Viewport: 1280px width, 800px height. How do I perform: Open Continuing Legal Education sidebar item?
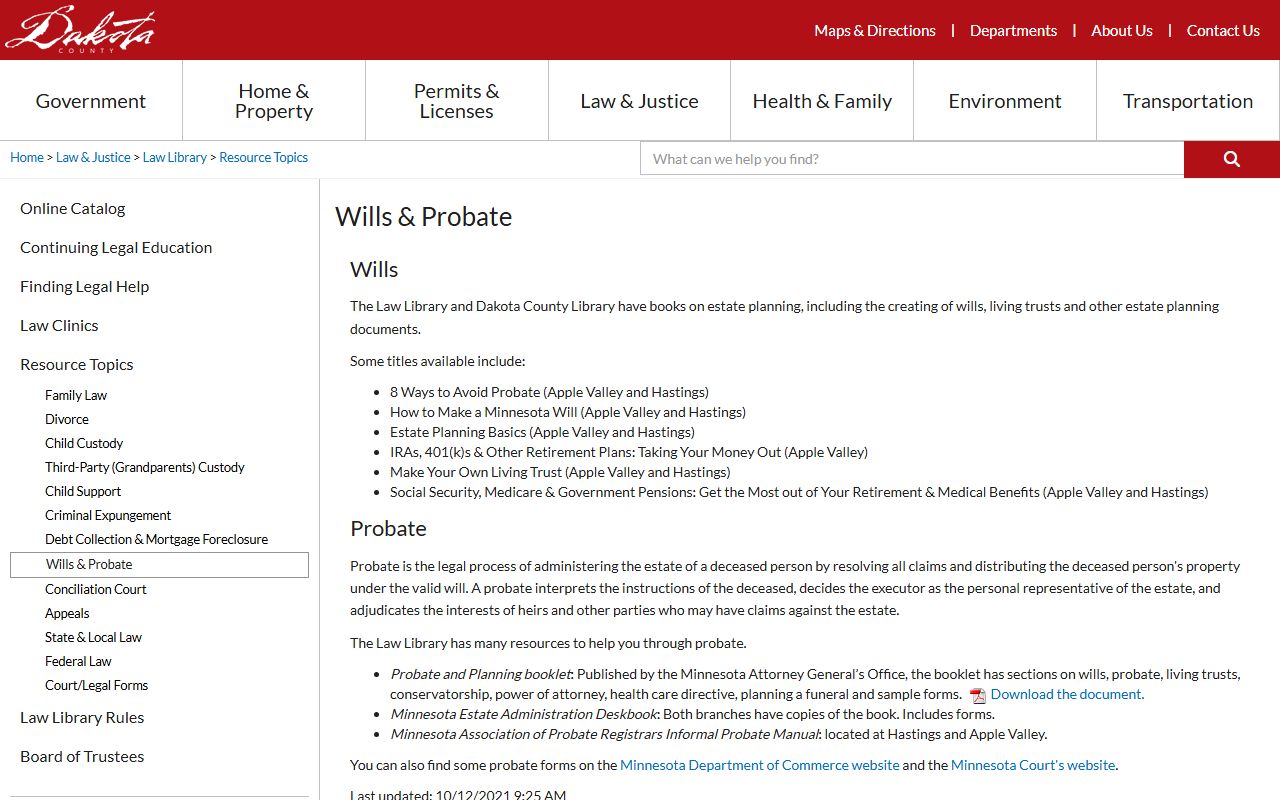[x=116, y=247]
